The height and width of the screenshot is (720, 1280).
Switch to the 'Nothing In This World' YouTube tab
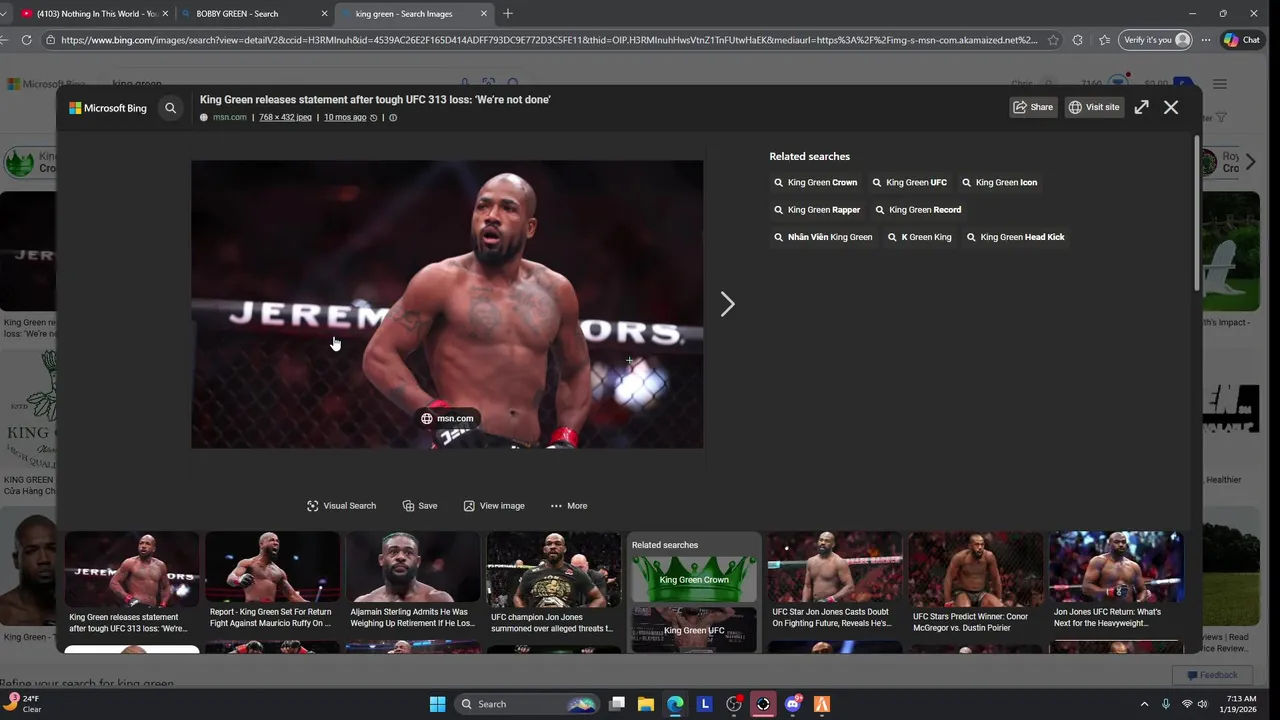pos(95,14)
